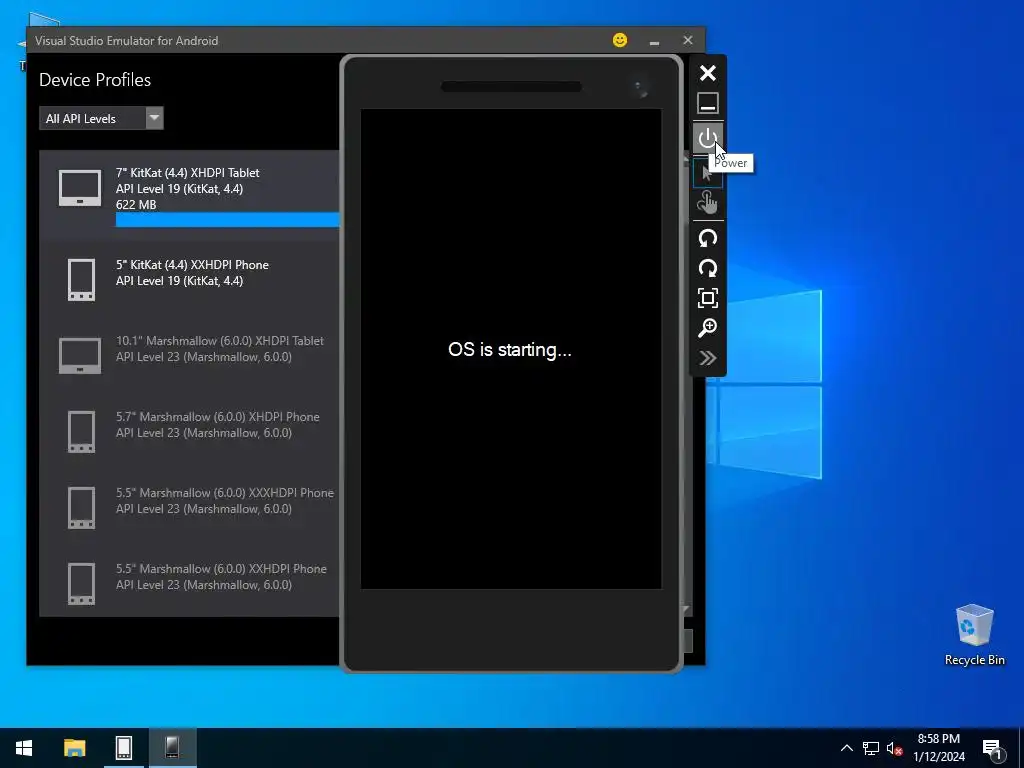Click the Device Profiles heading
The width and height of the screenshot is (1024, 768).
tap(95, 80)
